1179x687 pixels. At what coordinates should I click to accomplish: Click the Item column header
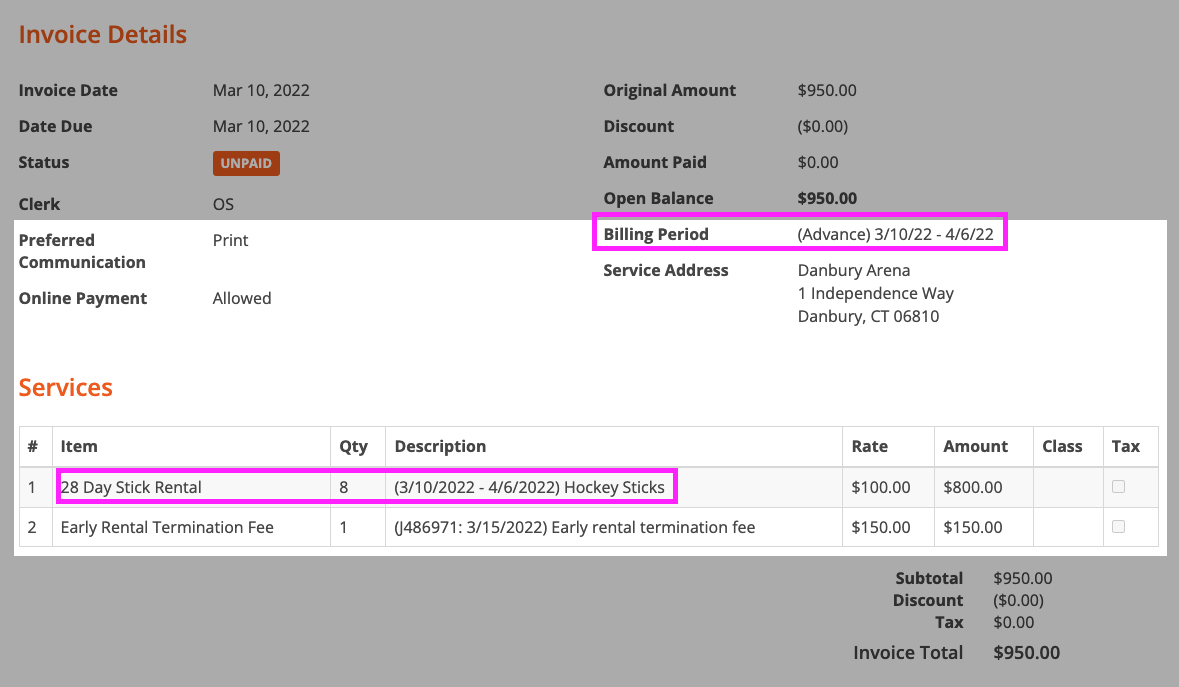[79, 446]
